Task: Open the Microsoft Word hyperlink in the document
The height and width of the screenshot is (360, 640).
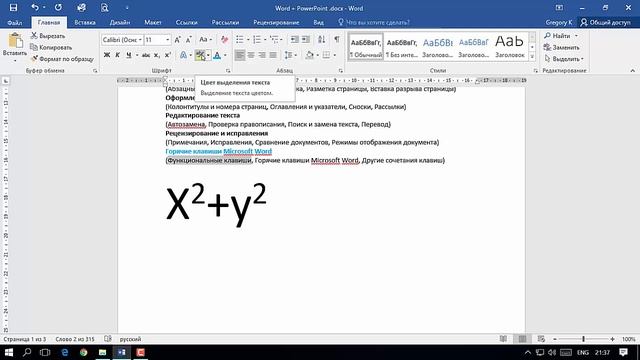Action: pyautogui.click(x=247, y=151)
